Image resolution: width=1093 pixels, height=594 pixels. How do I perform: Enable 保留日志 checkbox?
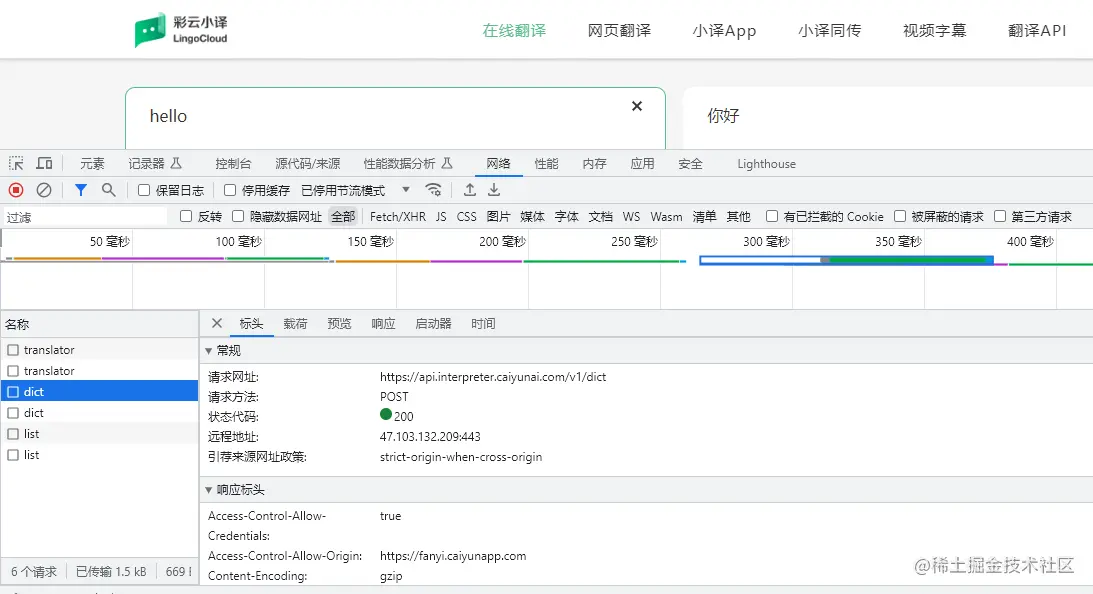coord(144,190)
